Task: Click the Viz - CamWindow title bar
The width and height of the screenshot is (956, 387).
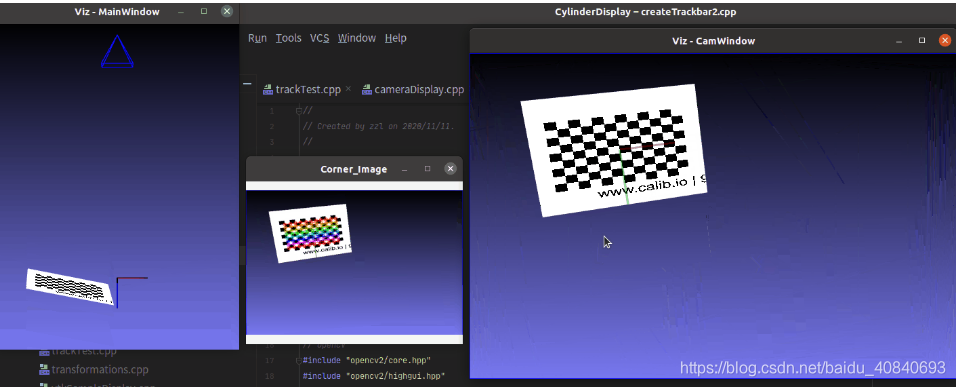Action: pos(713,41)
